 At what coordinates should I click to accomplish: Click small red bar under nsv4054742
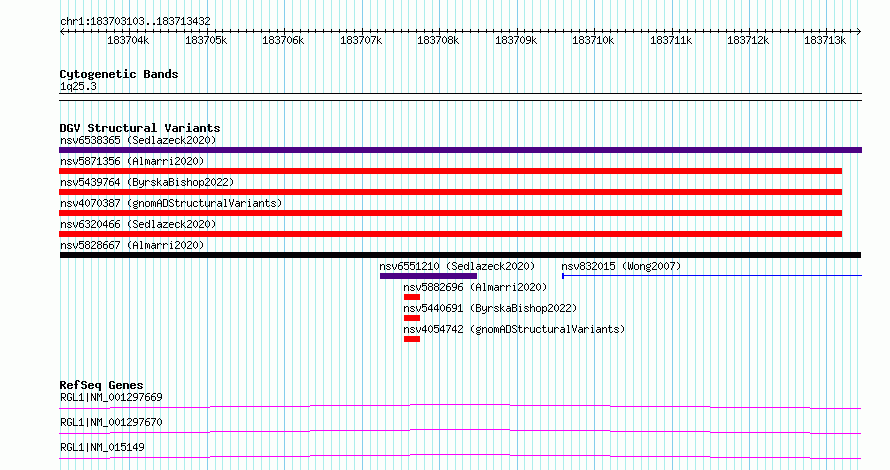[x=412, y=339]
